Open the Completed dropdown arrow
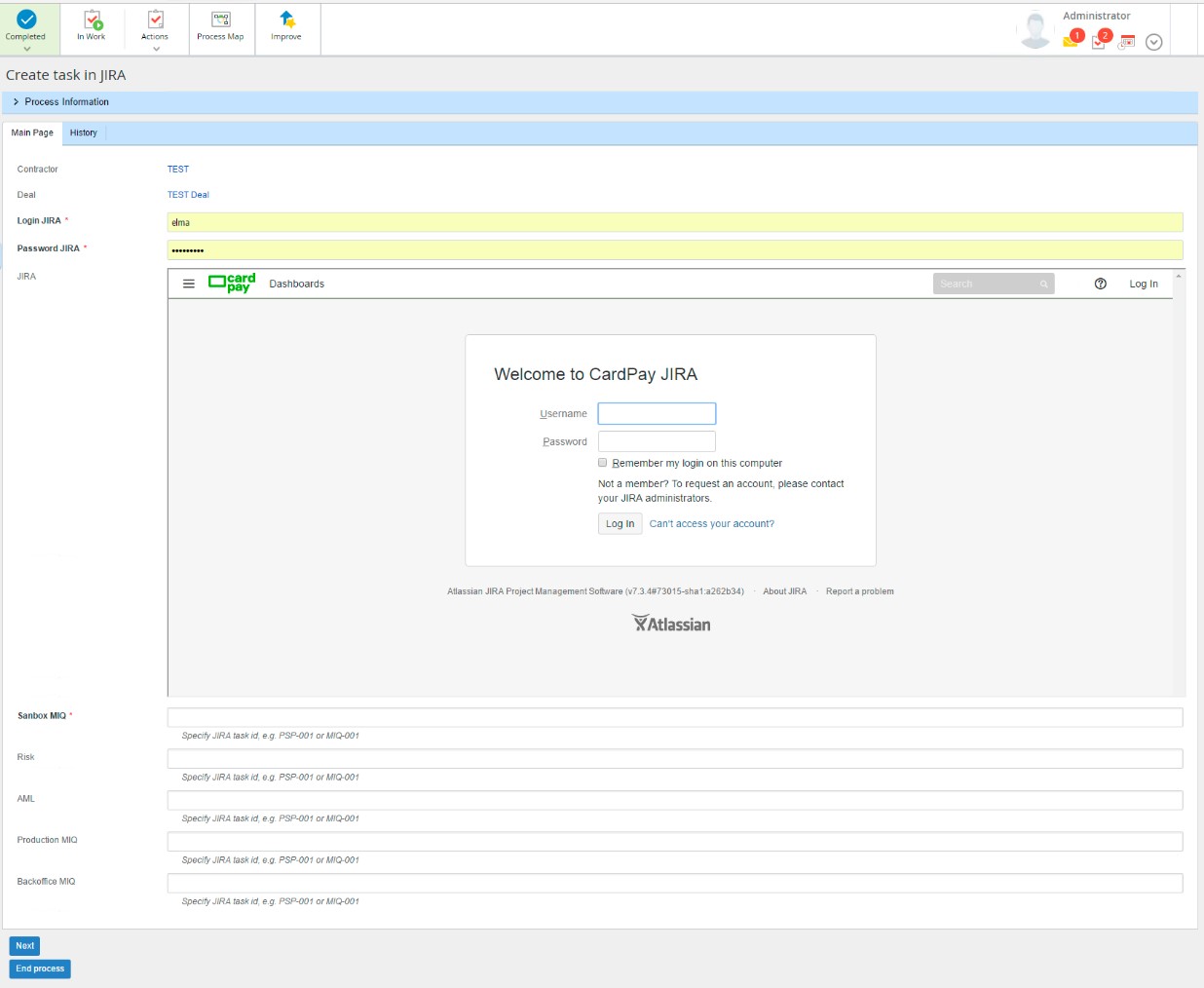1204x988 pixels. tap(27, 48)
